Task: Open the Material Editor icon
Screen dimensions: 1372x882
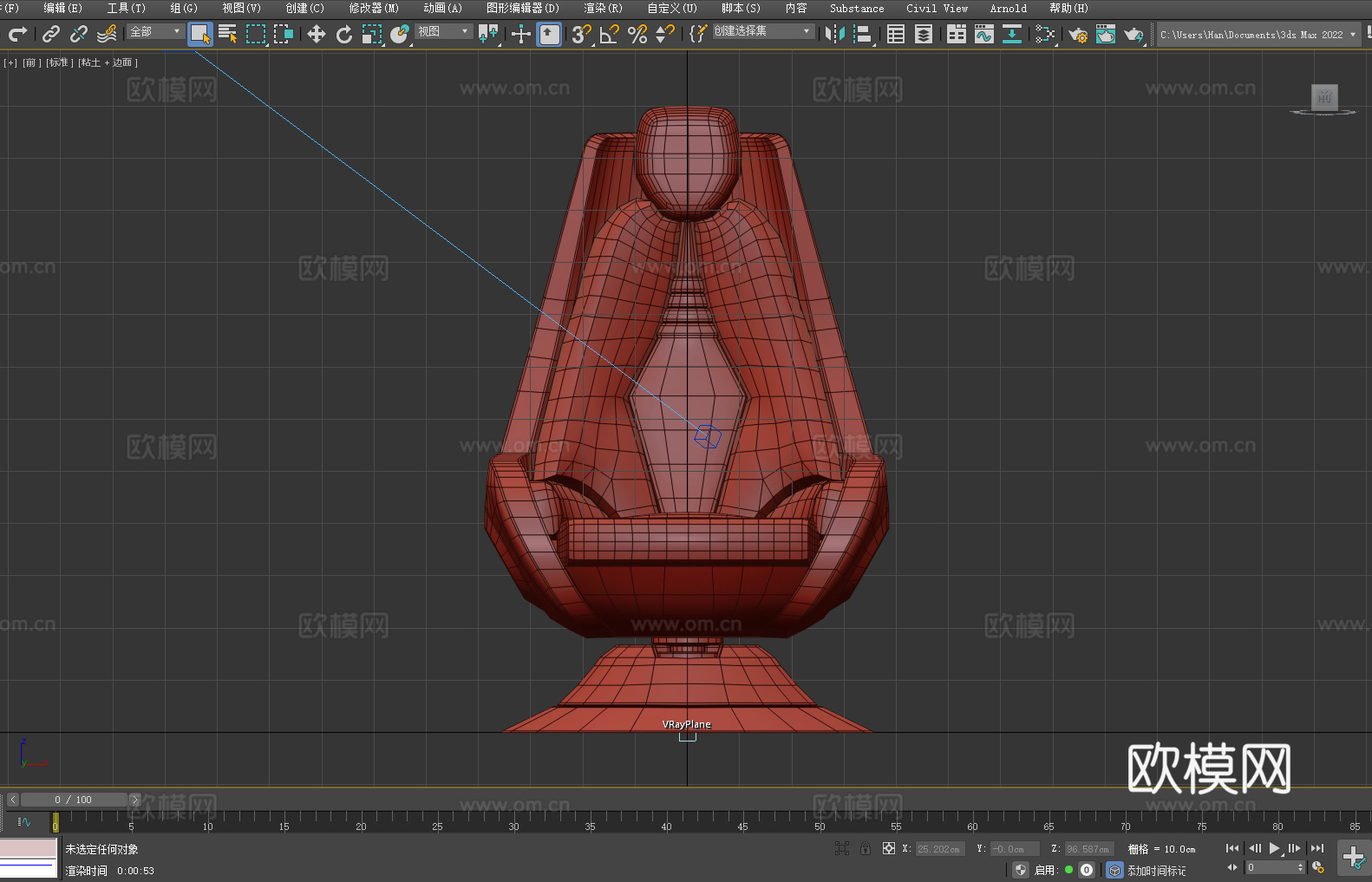Action: [1045, 34]
